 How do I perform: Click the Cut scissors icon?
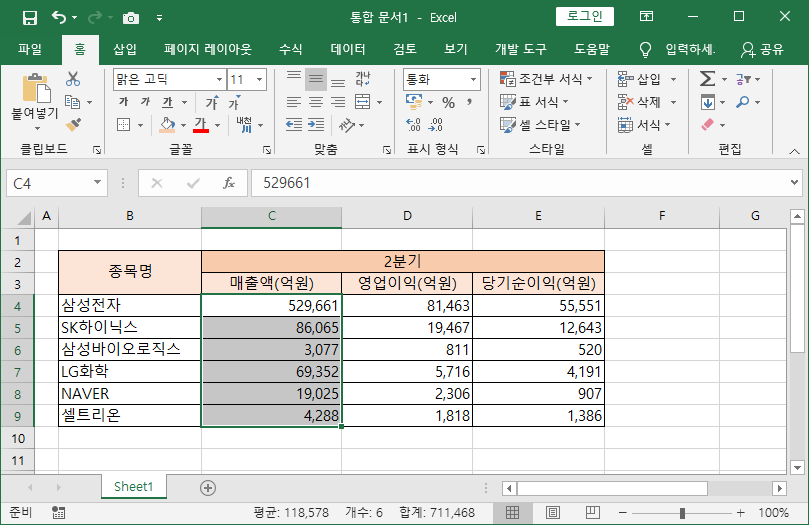[73, 79]
